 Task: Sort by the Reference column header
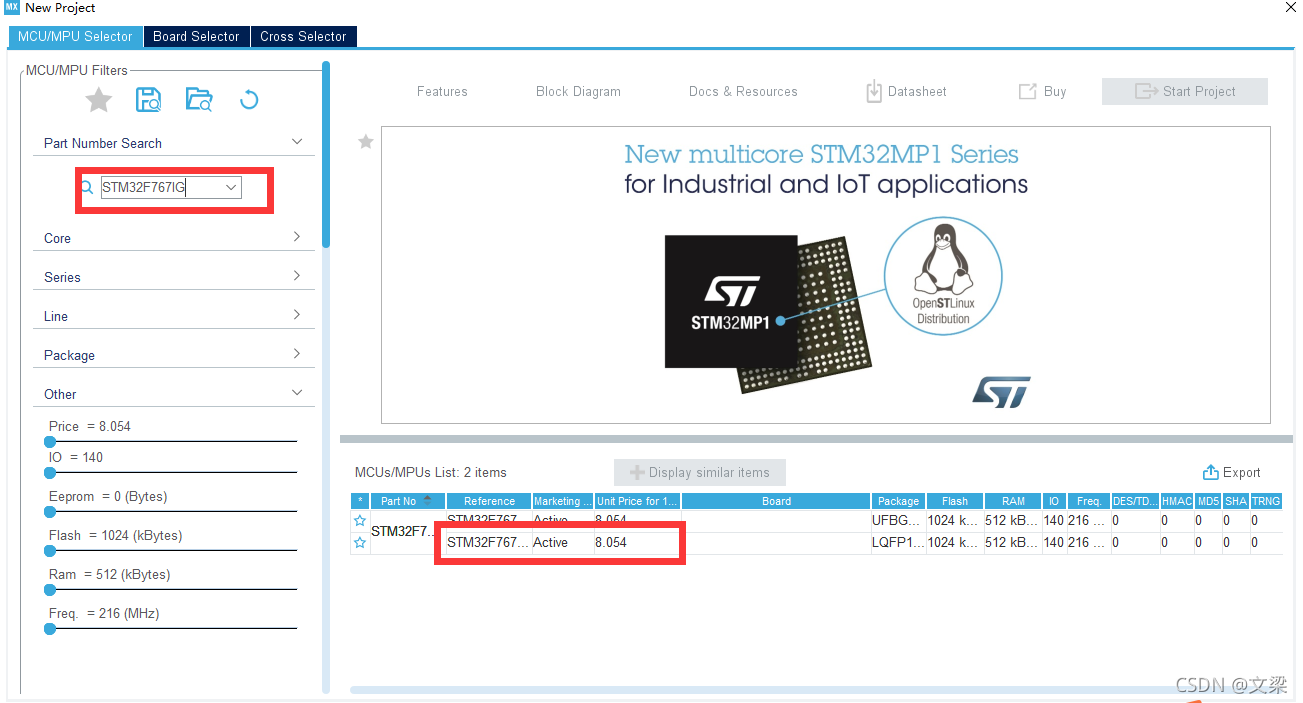(x=489, y=501)
